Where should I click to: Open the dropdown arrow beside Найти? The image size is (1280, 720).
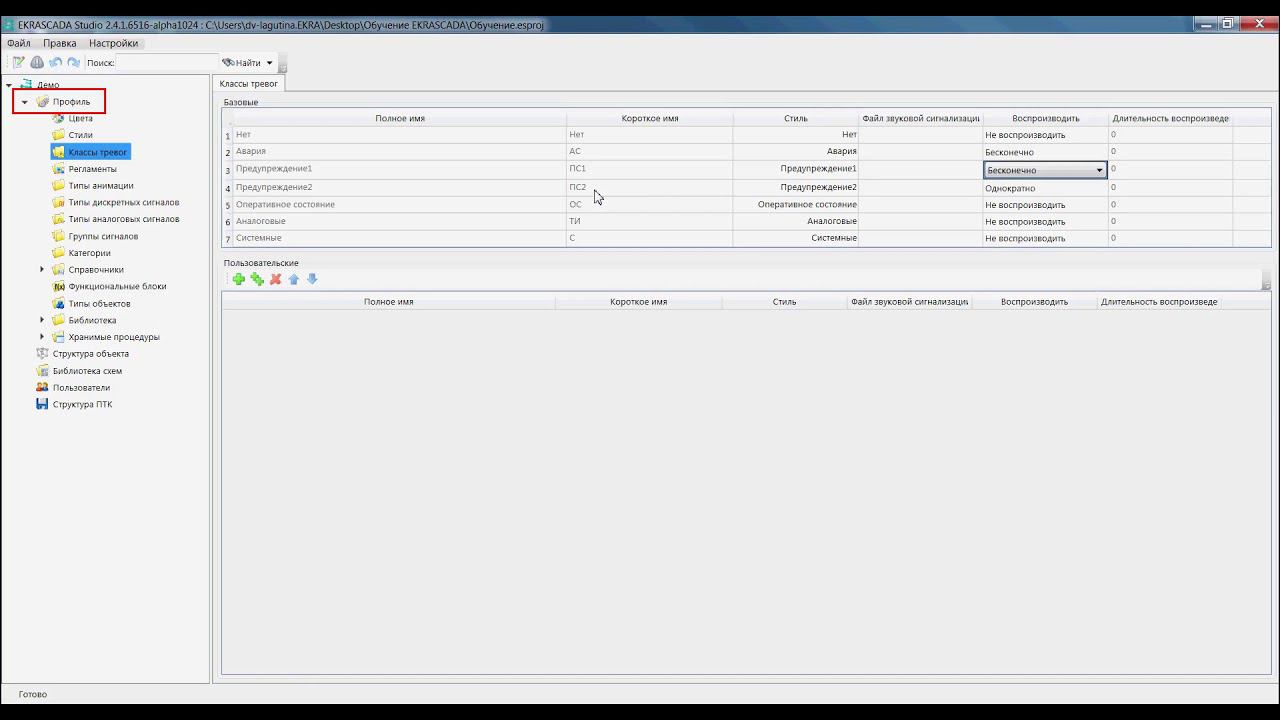(x=269, y=63)
